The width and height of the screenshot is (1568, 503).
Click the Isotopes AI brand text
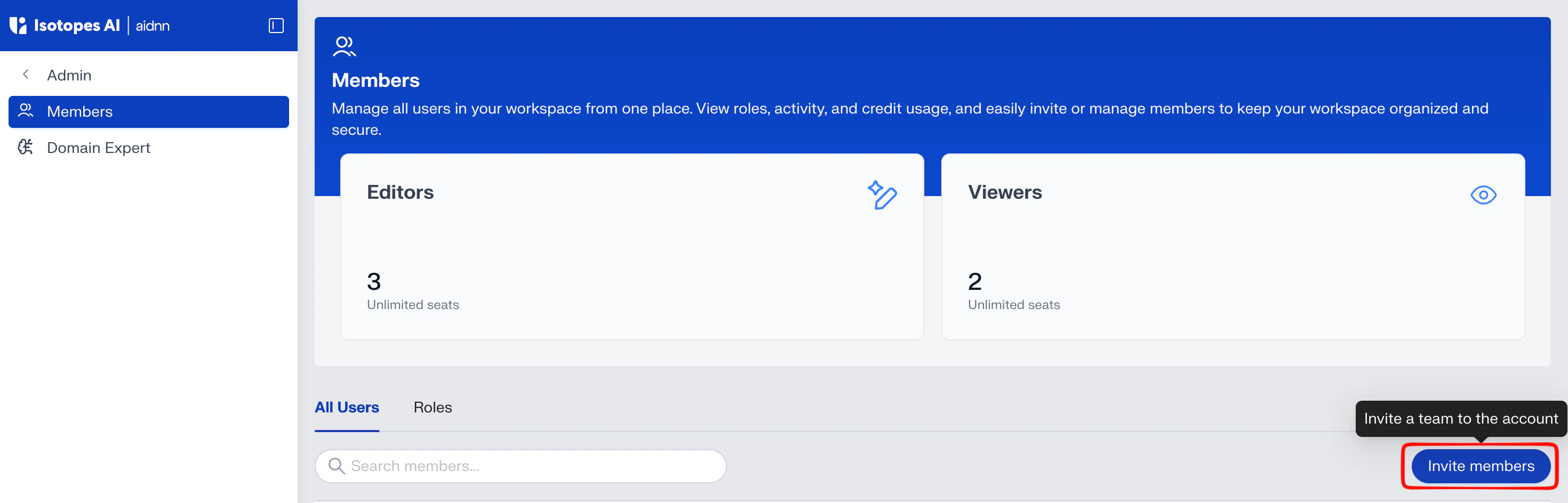[x=77, y=26]
